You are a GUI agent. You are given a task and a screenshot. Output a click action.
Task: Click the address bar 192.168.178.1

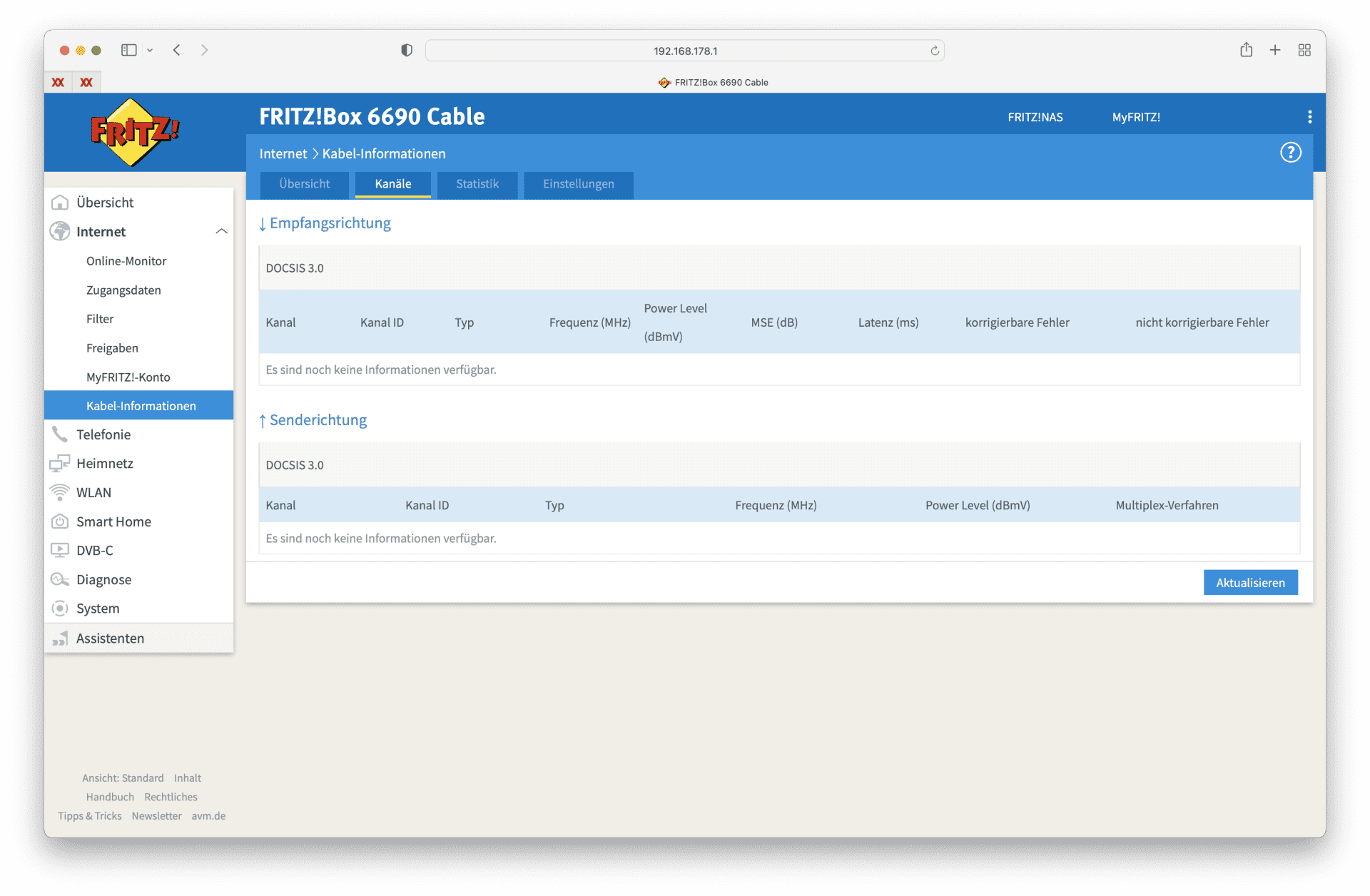tap(685, 51)
